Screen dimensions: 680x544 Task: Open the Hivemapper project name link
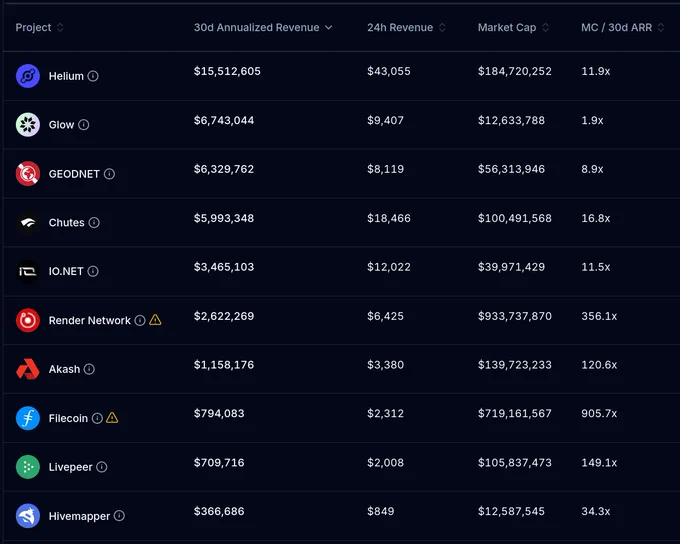pos(79,516)
